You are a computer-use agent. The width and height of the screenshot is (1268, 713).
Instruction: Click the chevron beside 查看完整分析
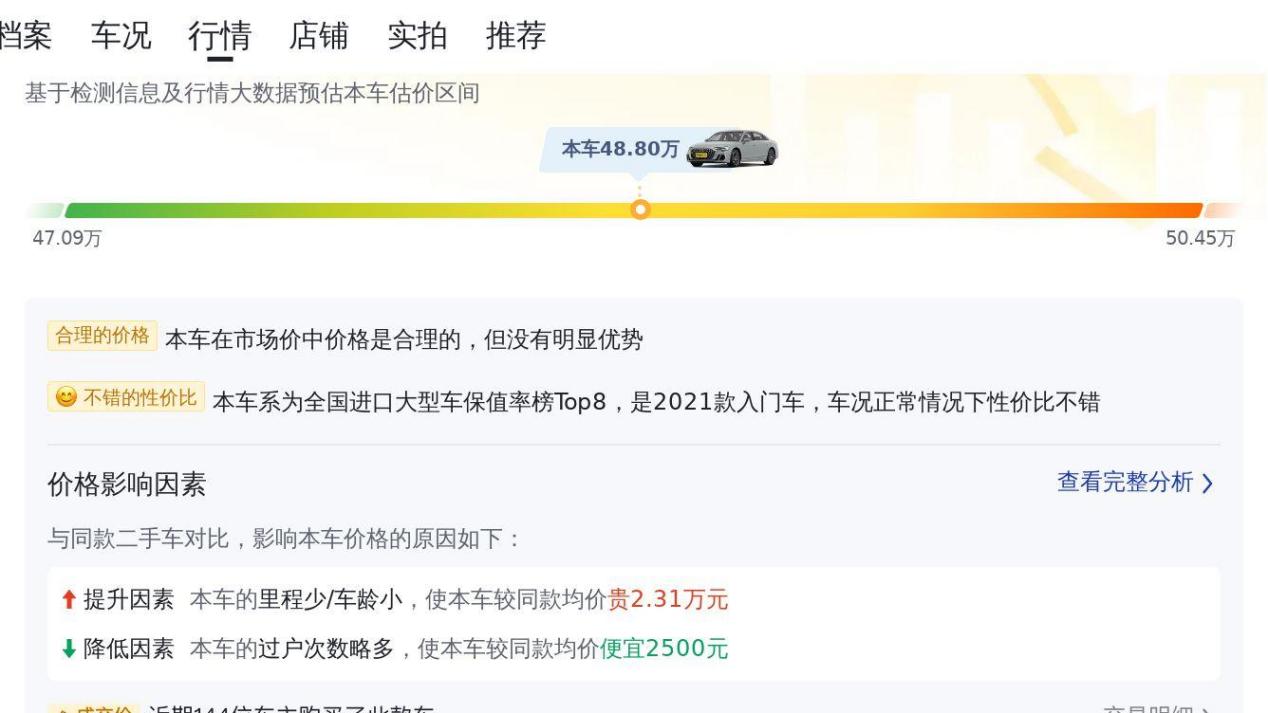pyautogui.click(x=1207, y=484)
